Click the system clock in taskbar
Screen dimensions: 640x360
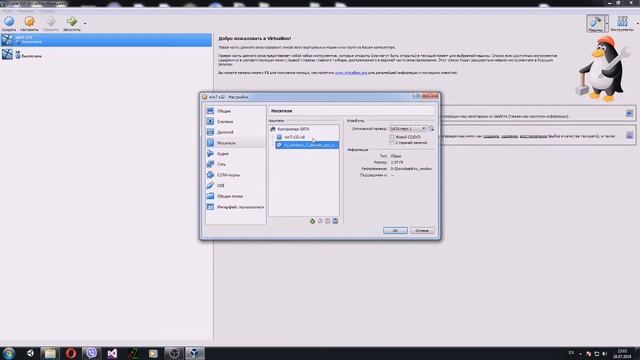[x=622, y=353]
